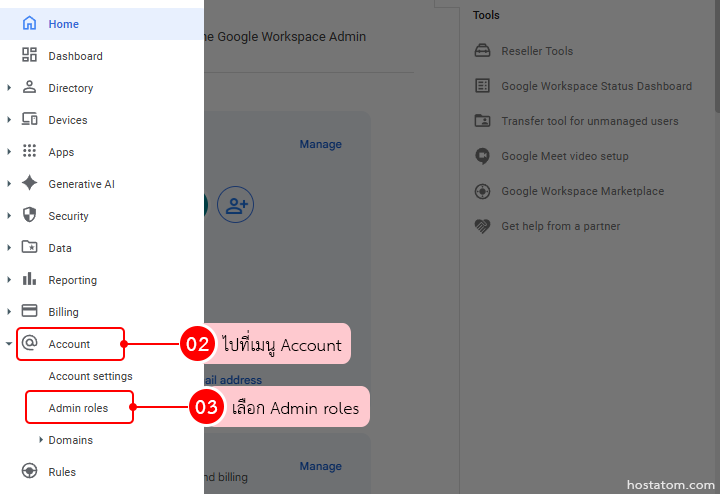
Task: Click the Rules steering wheel icon
Action: pos(29,471)
